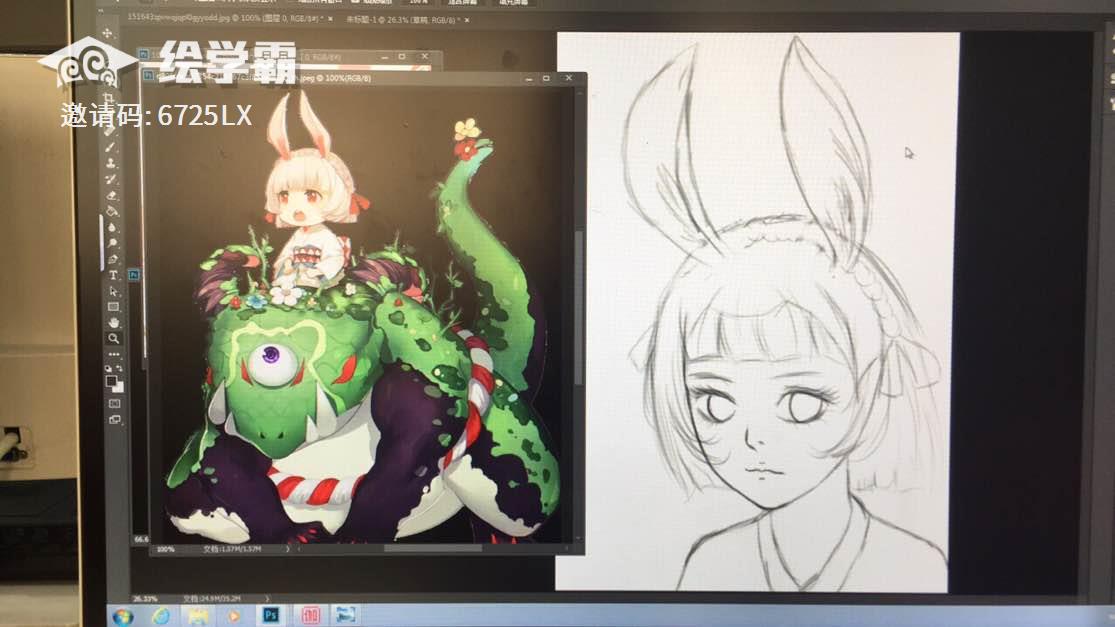Change the screen mode
The height and width of the screenshot is (627, 1115).
pyautogui.click(x=114, y=419)
